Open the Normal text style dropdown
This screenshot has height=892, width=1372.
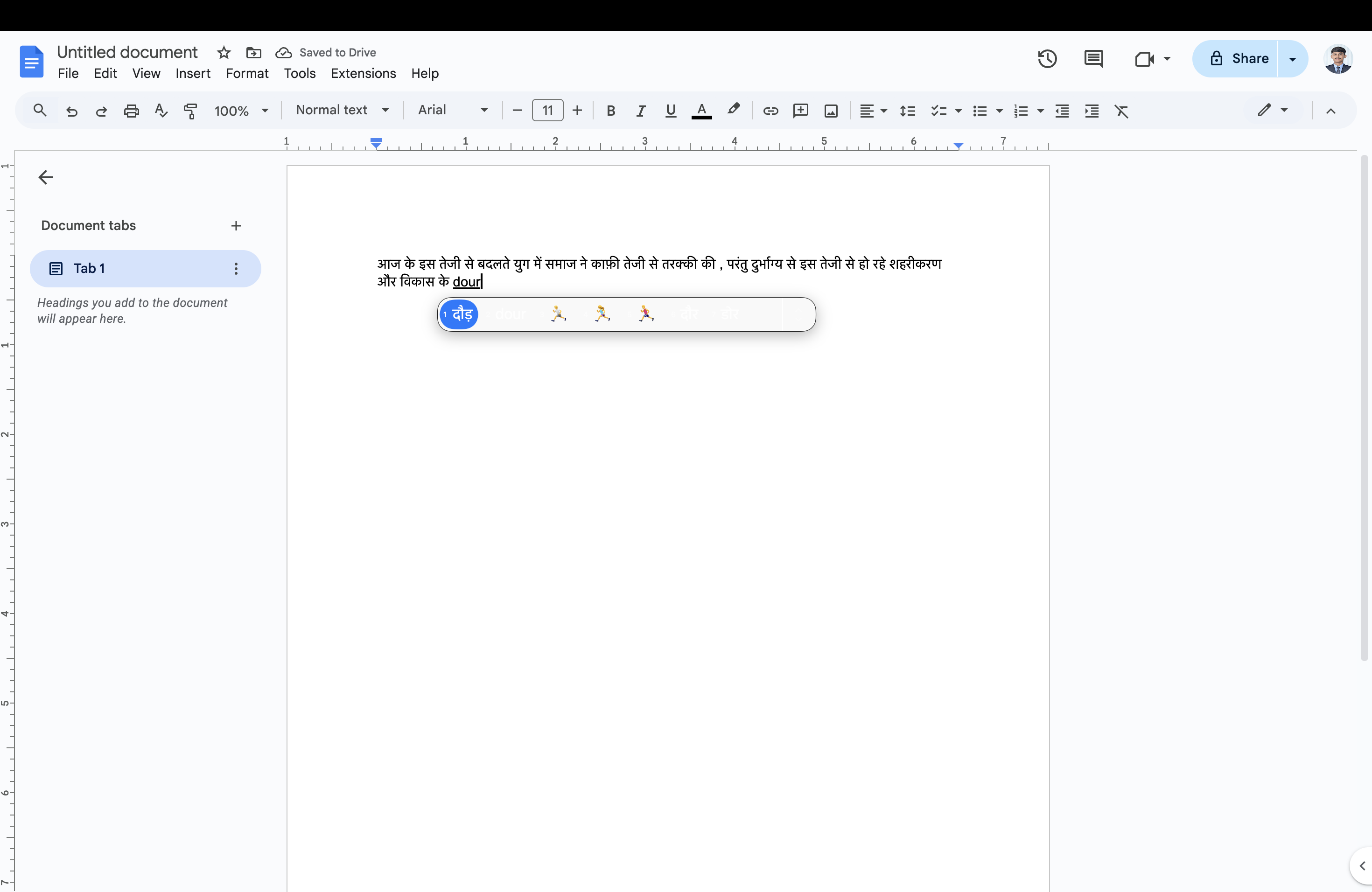343,110
